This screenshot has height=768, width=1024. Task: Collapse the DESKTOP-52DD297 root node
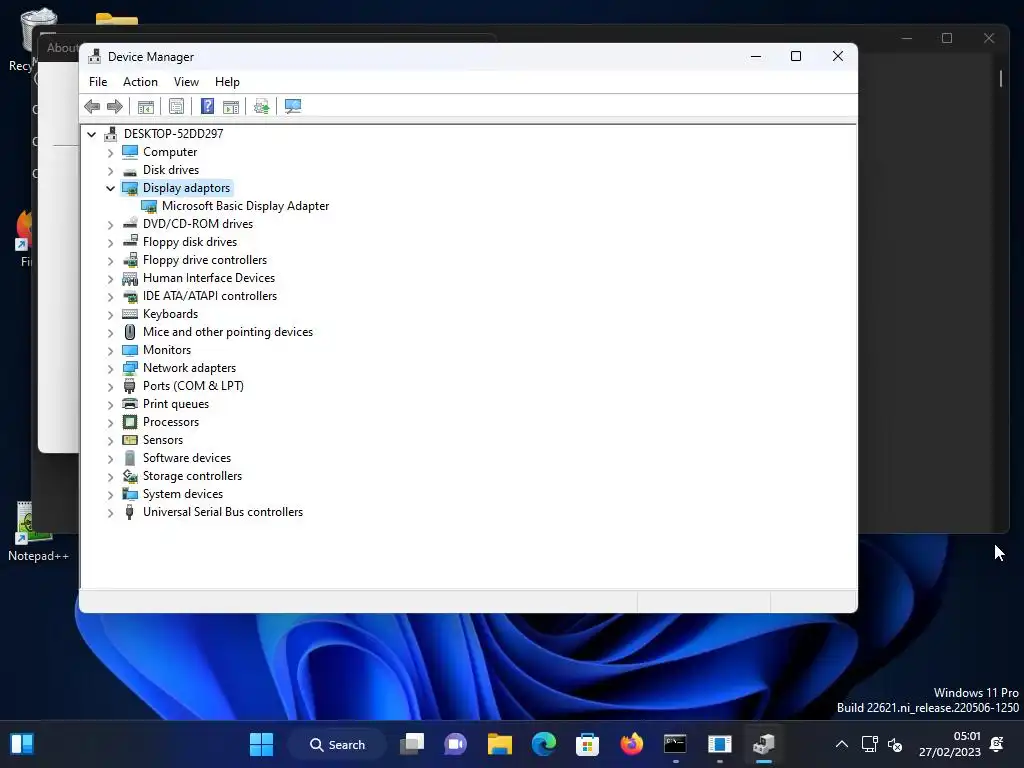[x=91, y=134]
